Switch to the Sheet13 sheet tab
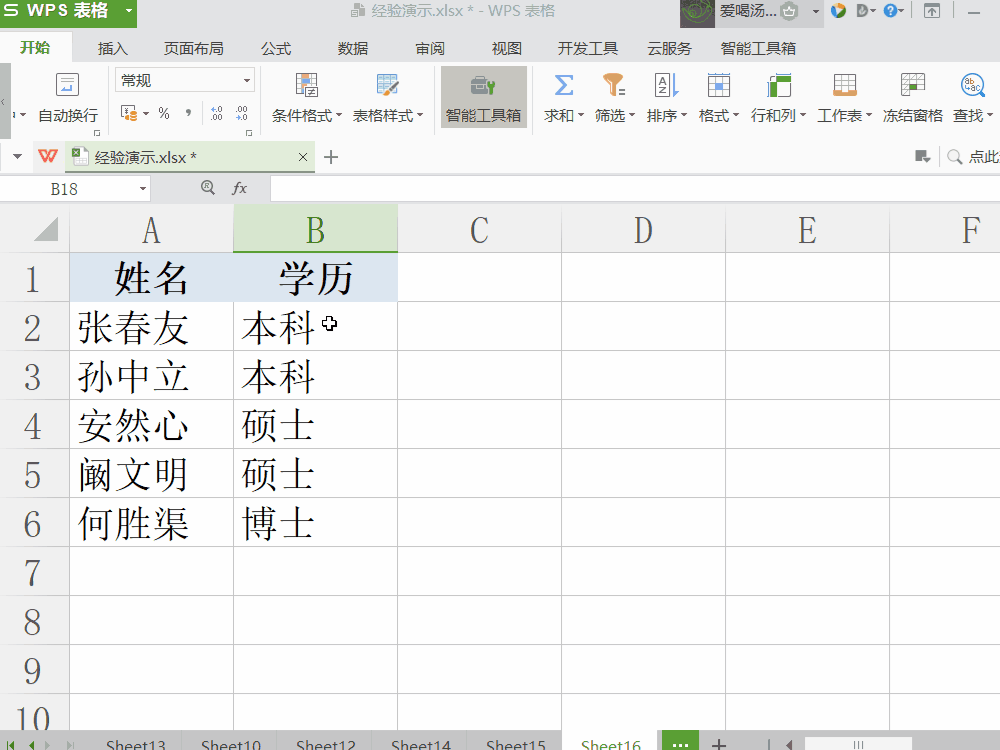The height and width of the screenshot is (750, 1000). pyautogui.click(x=135, y=743)
